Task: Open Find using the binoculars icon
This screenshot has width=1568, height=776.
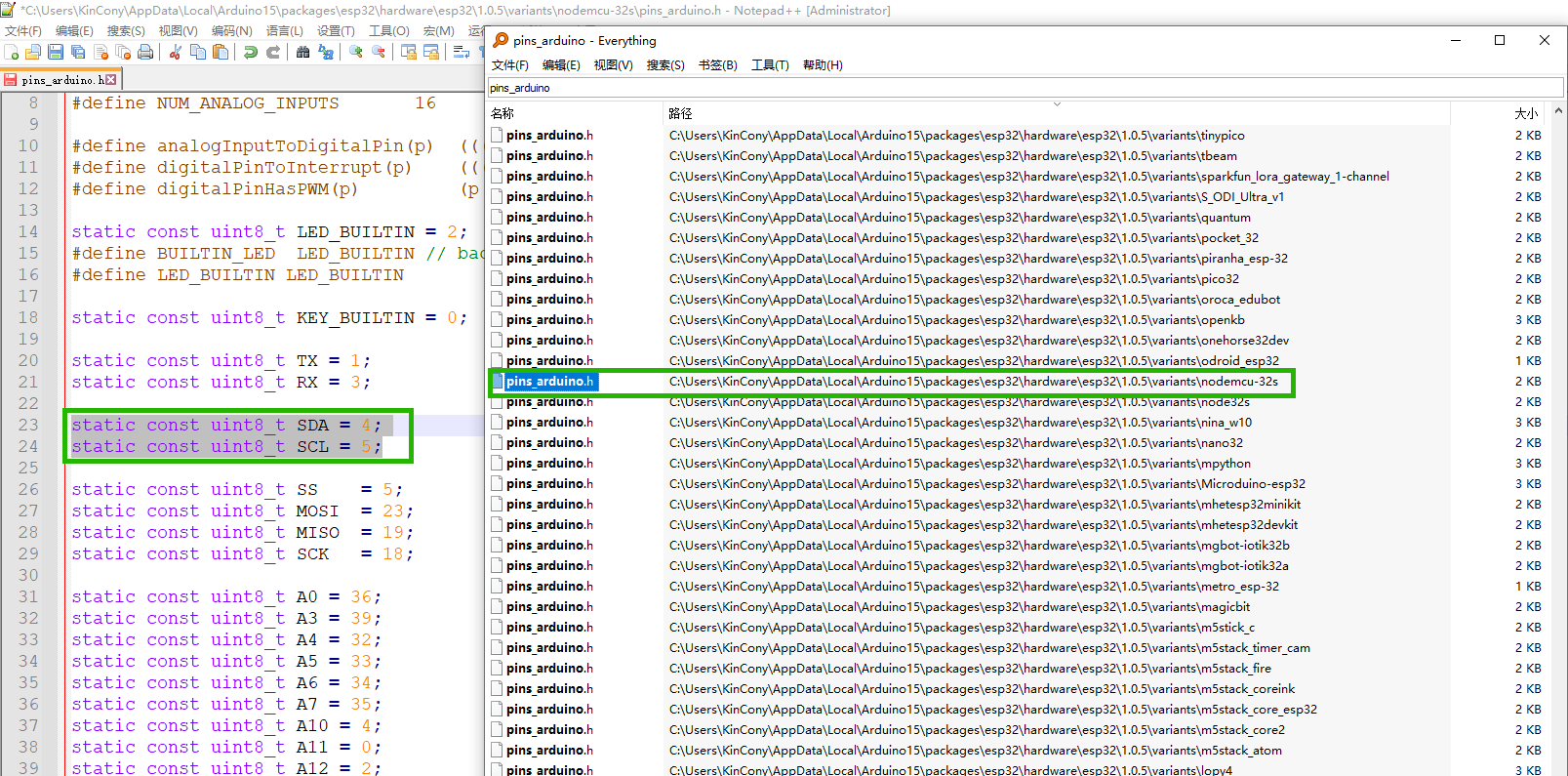Action: tap(303, 52)
